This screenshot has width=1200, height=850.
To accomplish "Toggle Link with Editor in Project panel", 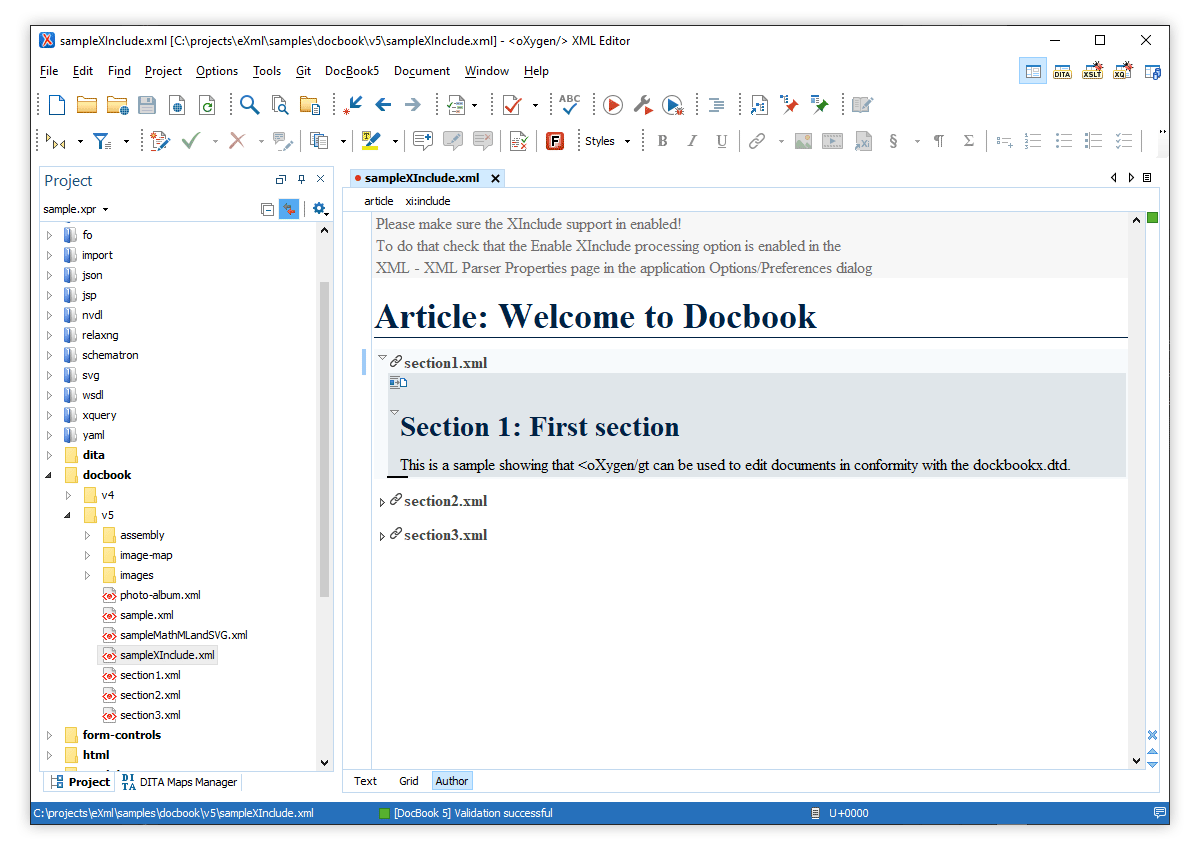I will click(289, 209).
